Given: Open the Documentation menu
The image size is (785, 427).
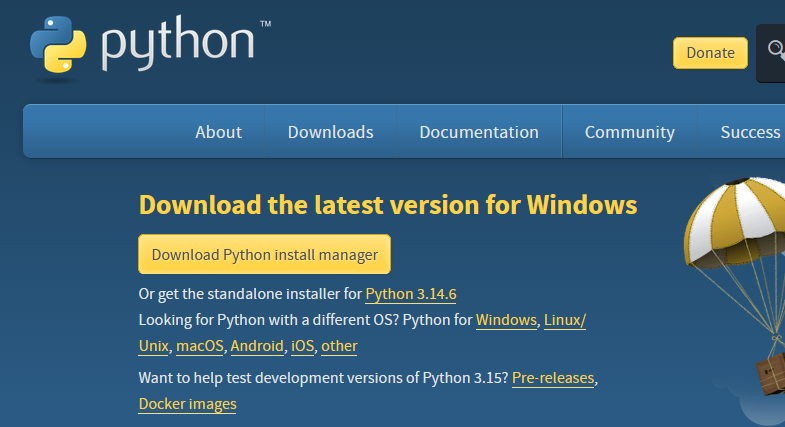Looking at the screenshot, I should pyautogui.click(x=479, y=132).
